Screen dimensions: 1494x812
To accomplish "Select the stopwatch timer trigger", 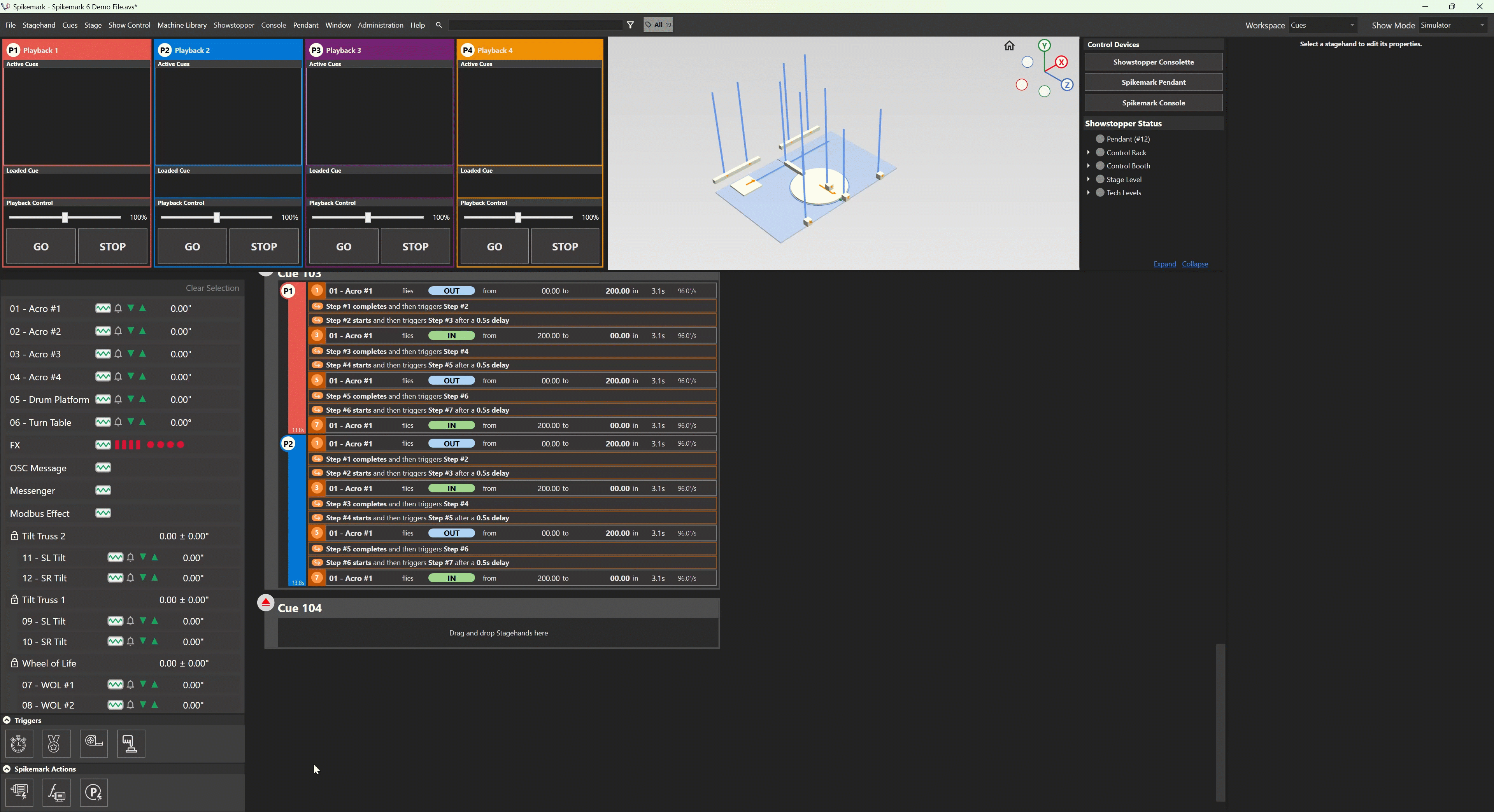I will (x=19, y=744).
